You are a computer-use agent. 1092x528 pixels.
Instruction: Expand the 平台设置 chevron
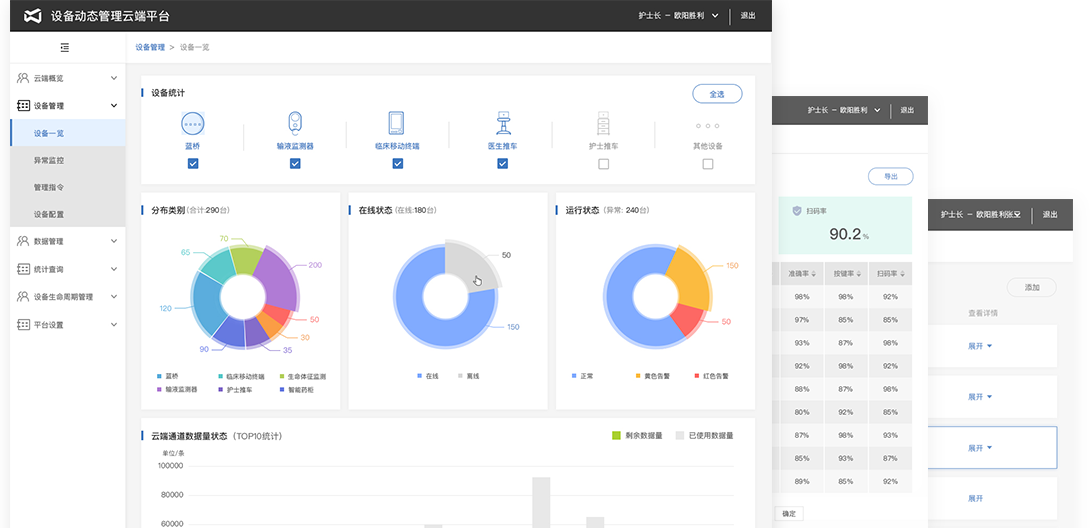click(x=114, y=325)
